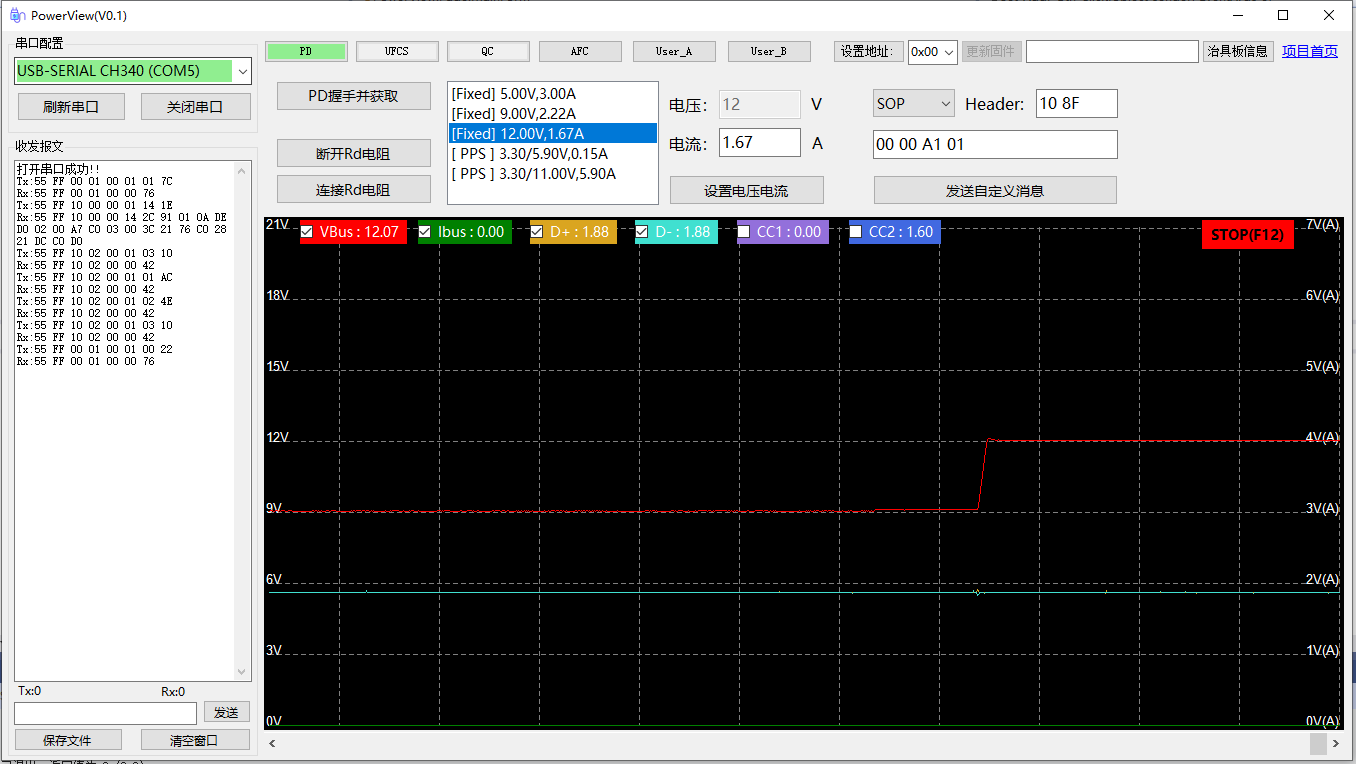
Task: Switch to the UFCS protocol tab
Action: (x=397, y=51)
